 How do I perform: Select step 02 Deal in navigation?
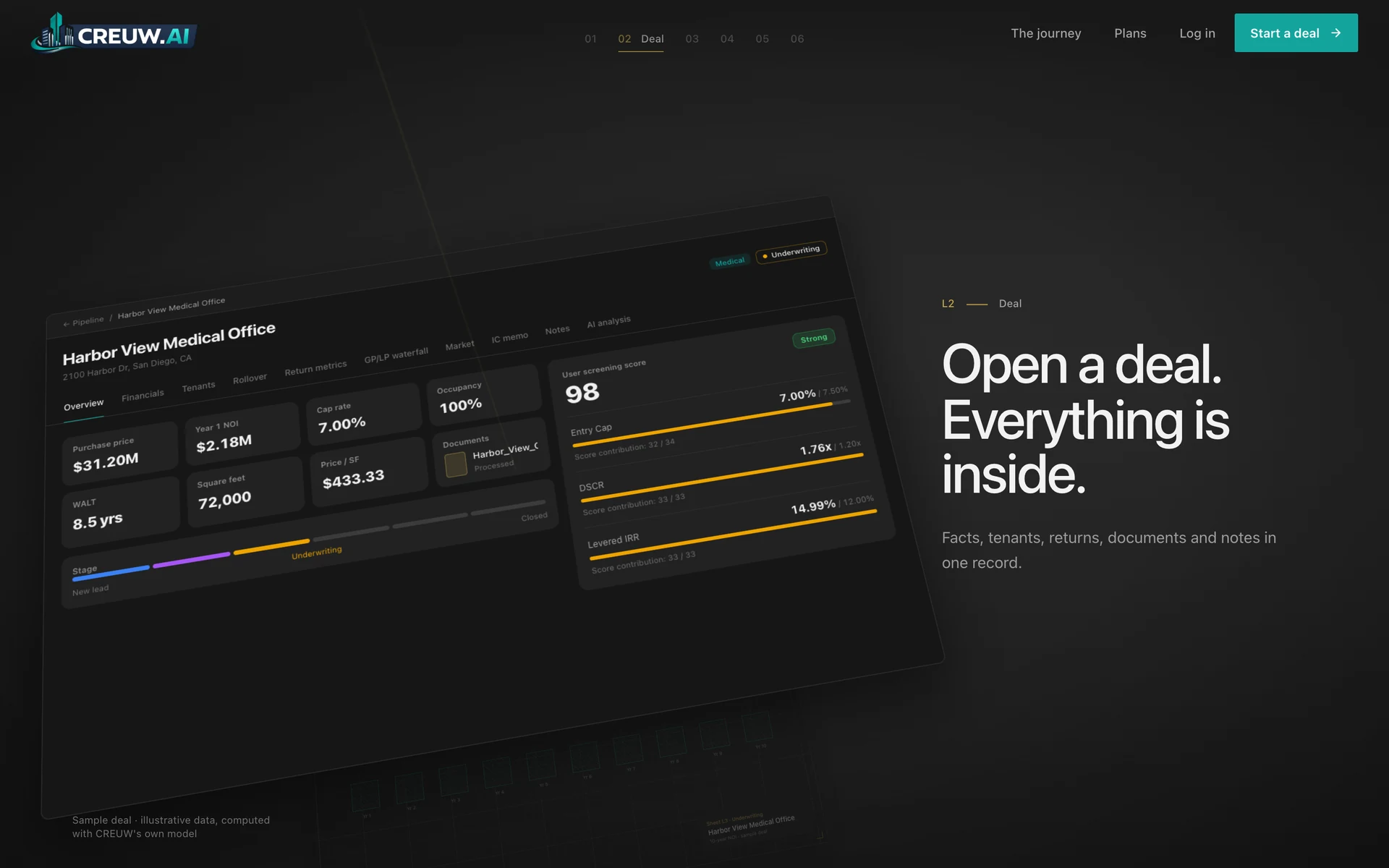click(640, 39)
